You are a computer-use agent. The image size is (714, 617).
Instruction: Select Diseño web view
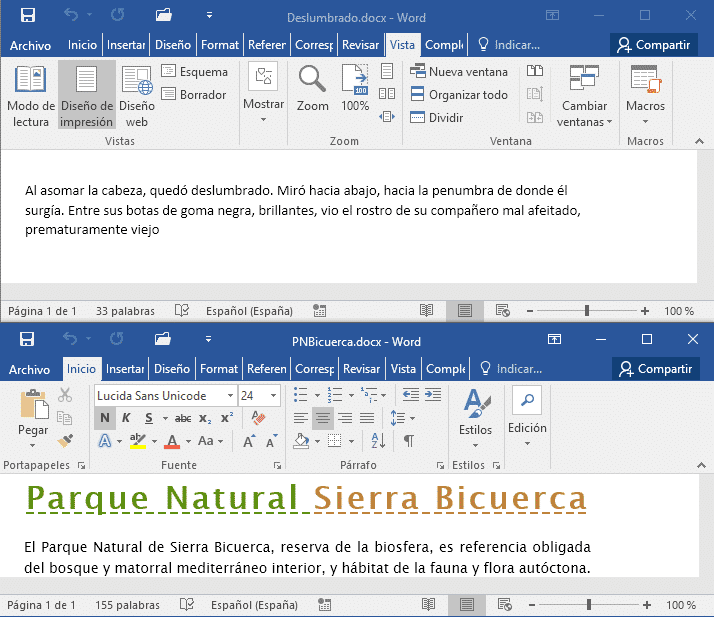137,95
